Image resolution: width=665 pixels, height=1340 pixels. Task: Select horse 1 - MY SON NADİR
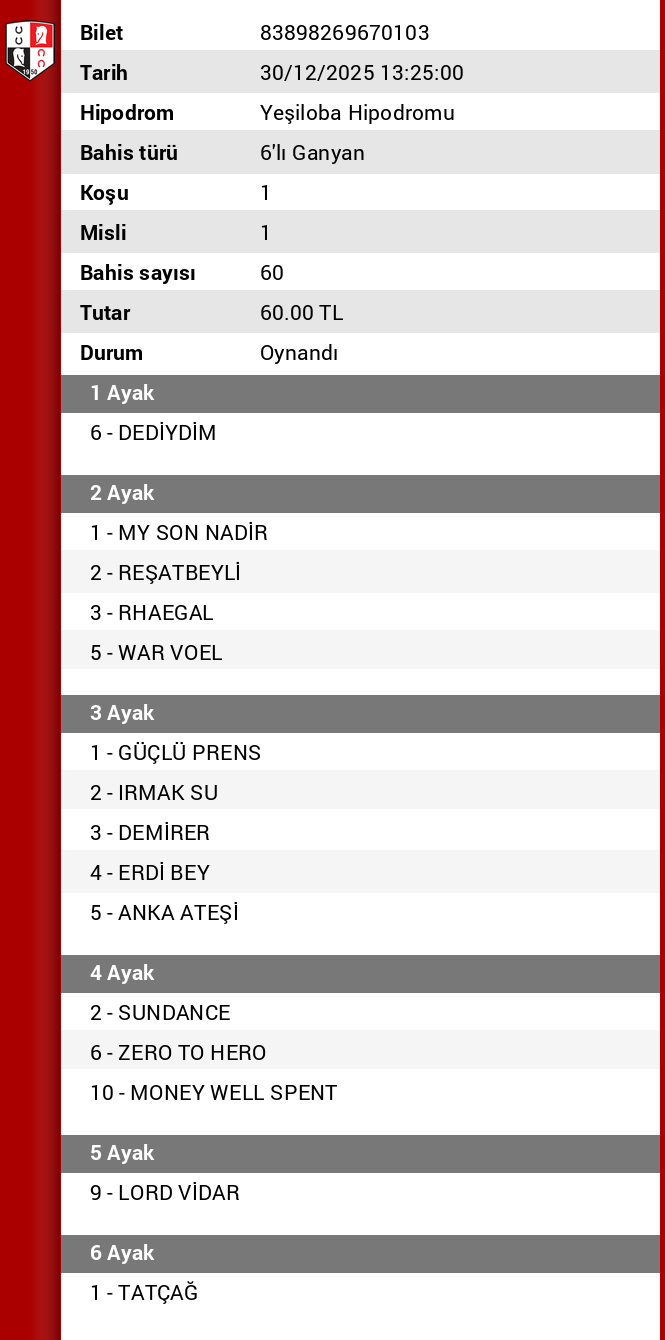point(179,533)
